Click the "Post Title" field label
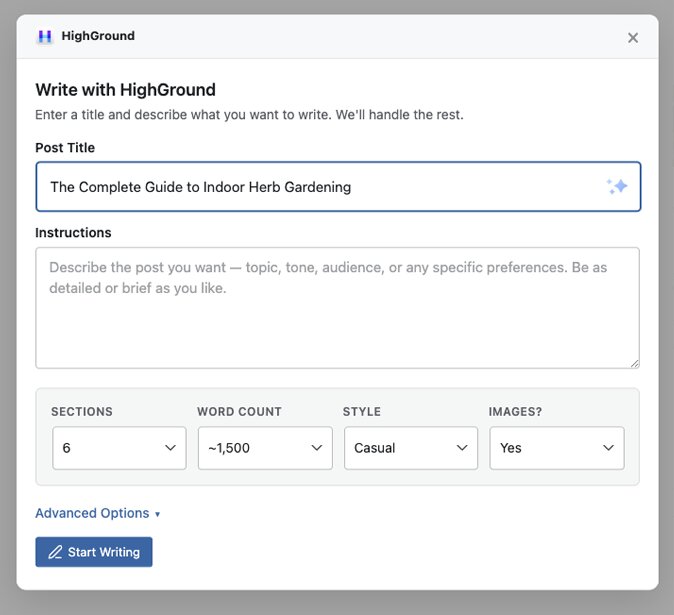Image resolution: width=674 pixels, height=615 pixels. [x=65, y=148]
